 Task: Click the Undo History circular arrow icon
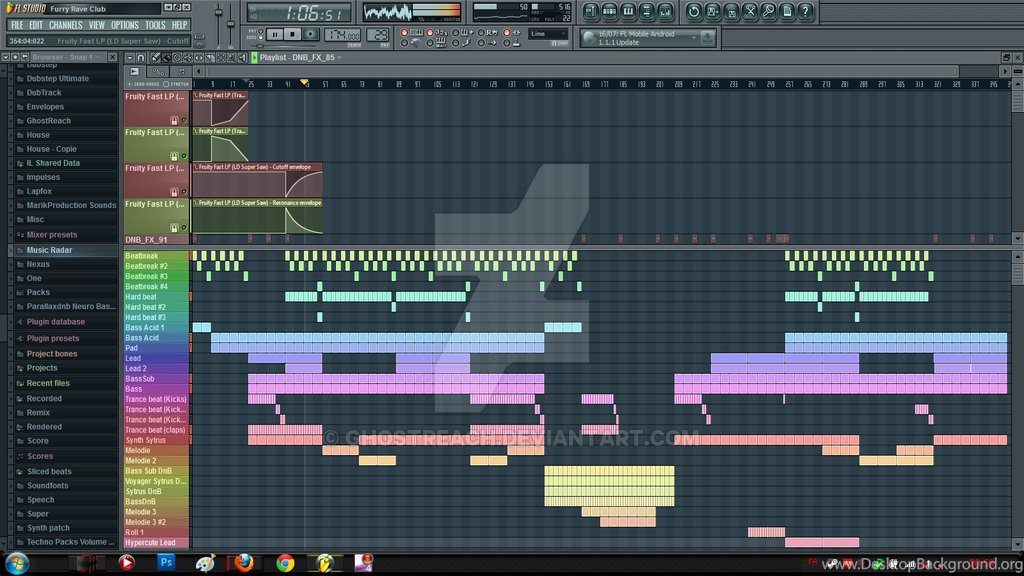pos(694,12)
